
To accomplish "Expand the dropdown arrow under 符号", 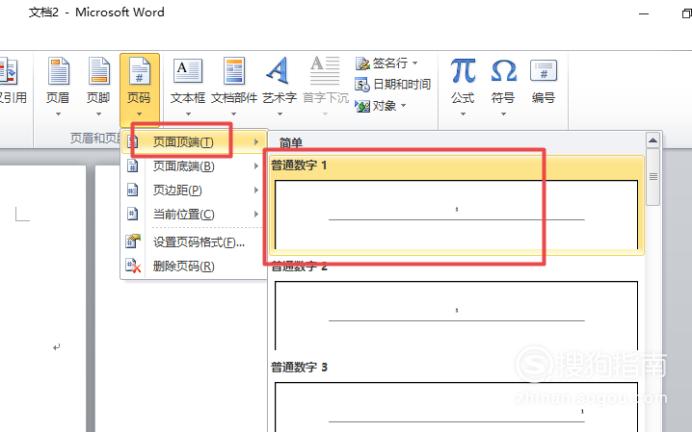I will coord(504,114).
